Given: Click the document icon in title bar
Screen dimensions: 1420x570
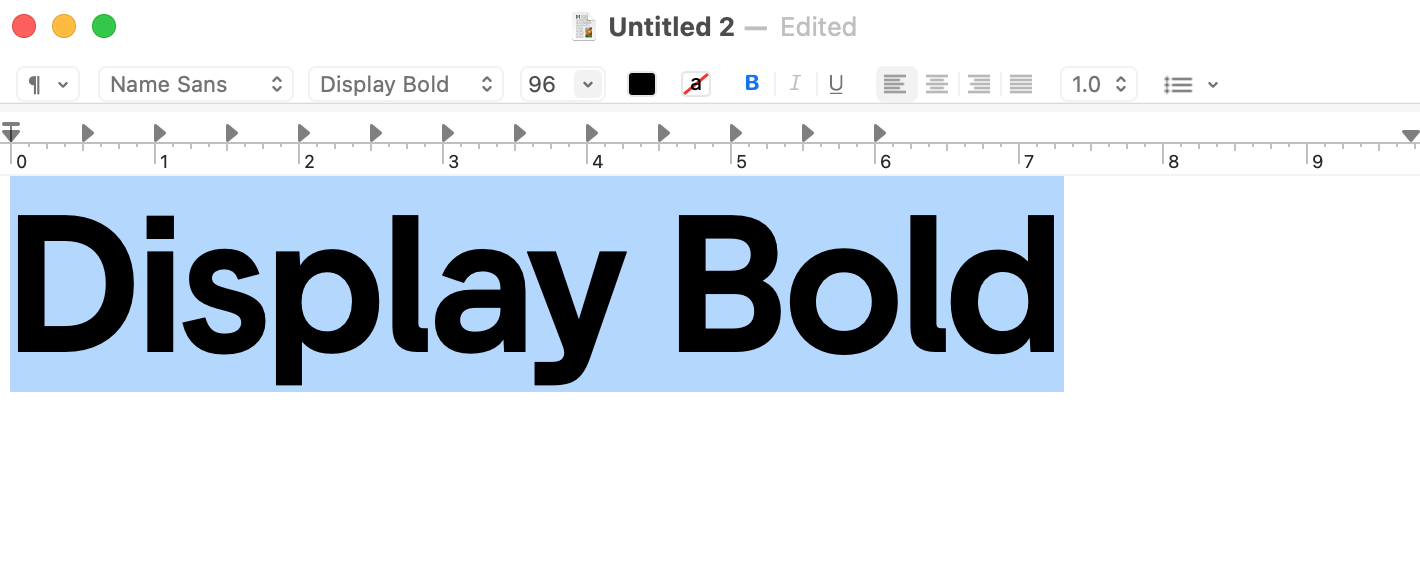Looking at the screenshot, I should 584,27.
